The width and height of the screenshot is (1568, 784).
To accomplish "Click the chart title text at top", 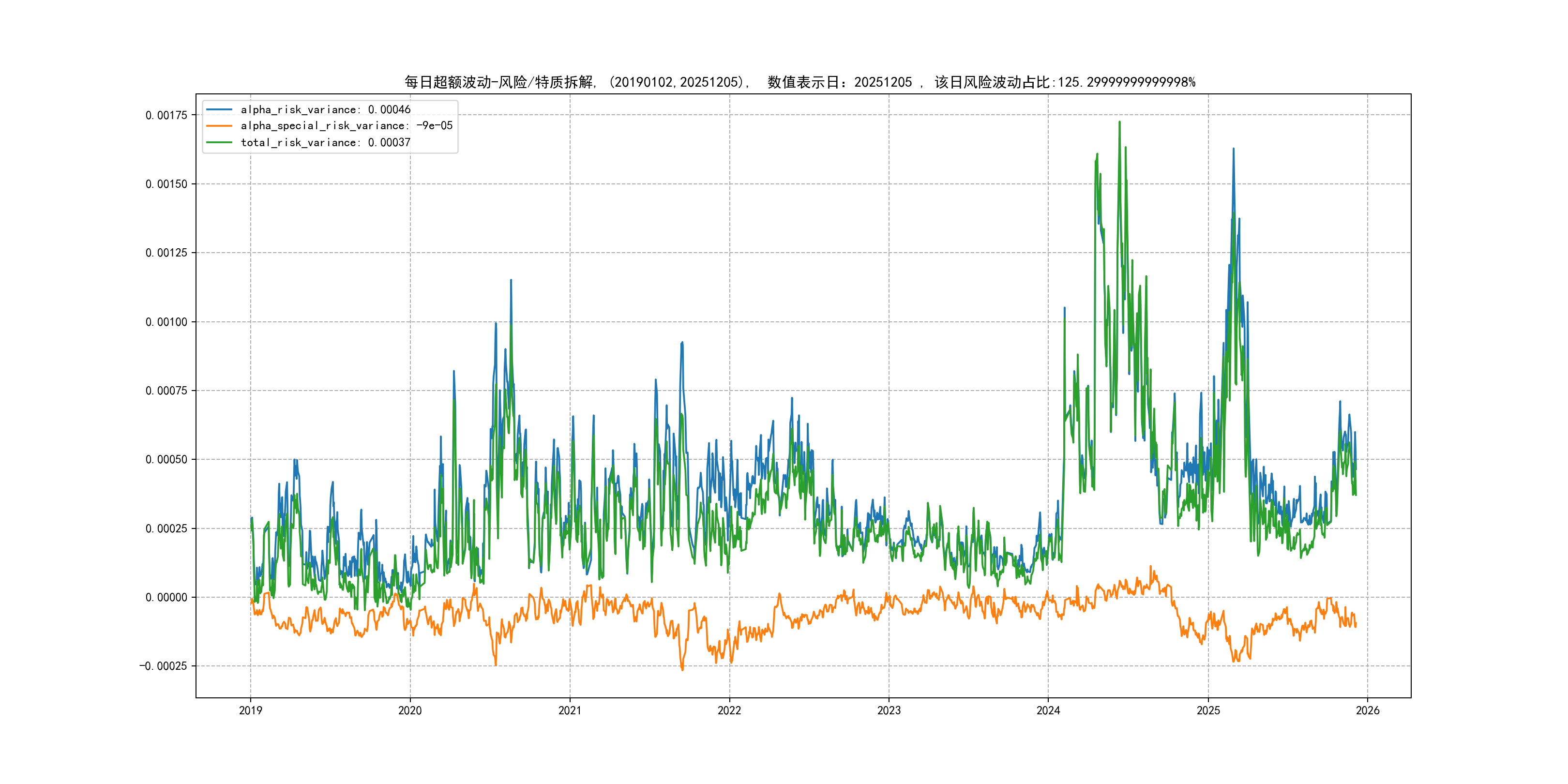I will 800,82.
